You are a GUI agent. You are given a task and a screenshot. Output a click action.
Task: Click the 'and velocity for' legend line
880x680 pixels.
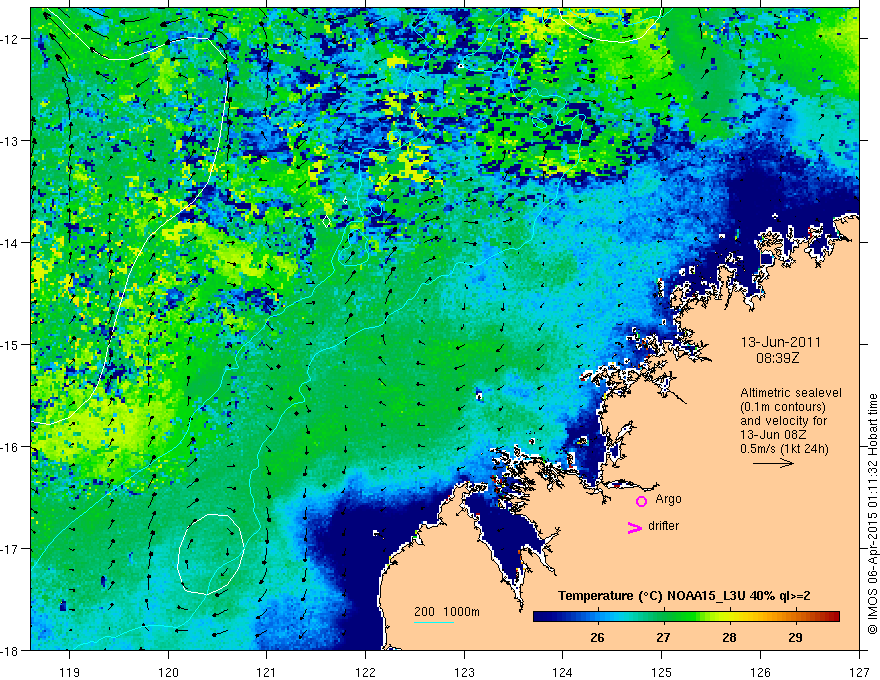click(783, 421)
